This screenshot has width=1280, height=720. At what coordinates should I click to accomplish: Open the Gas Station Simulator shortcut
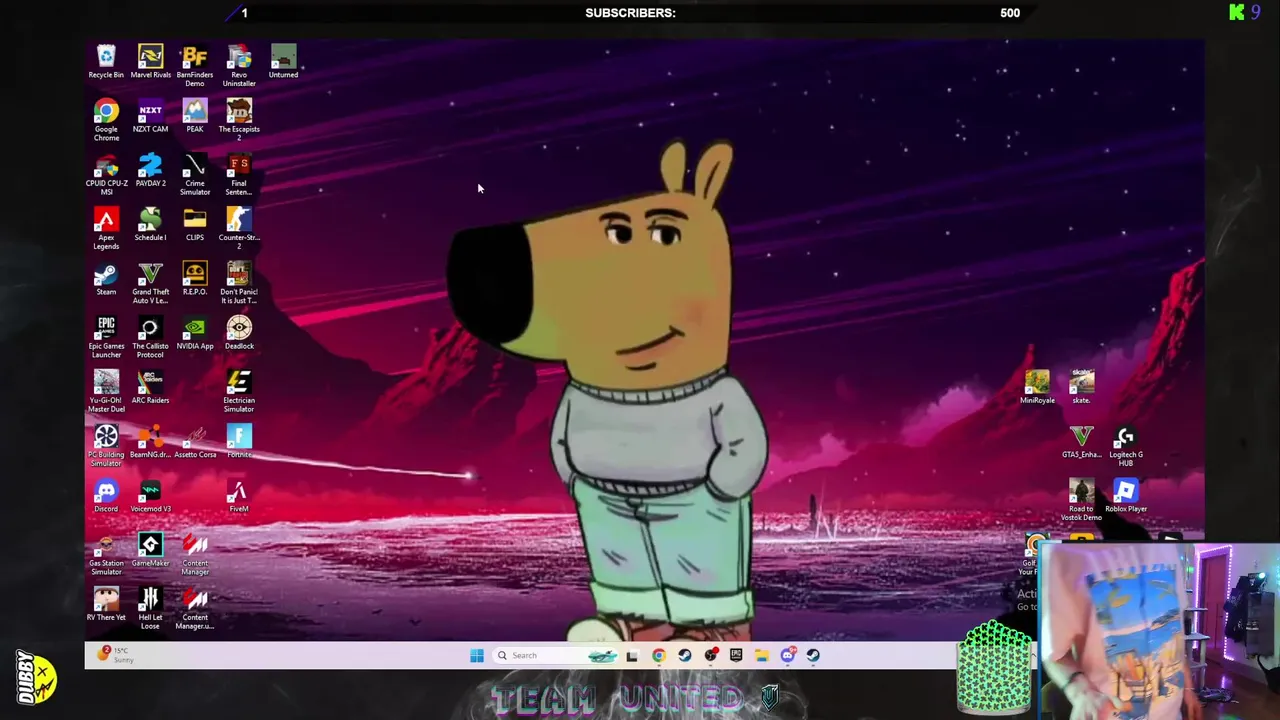[106, 554]
